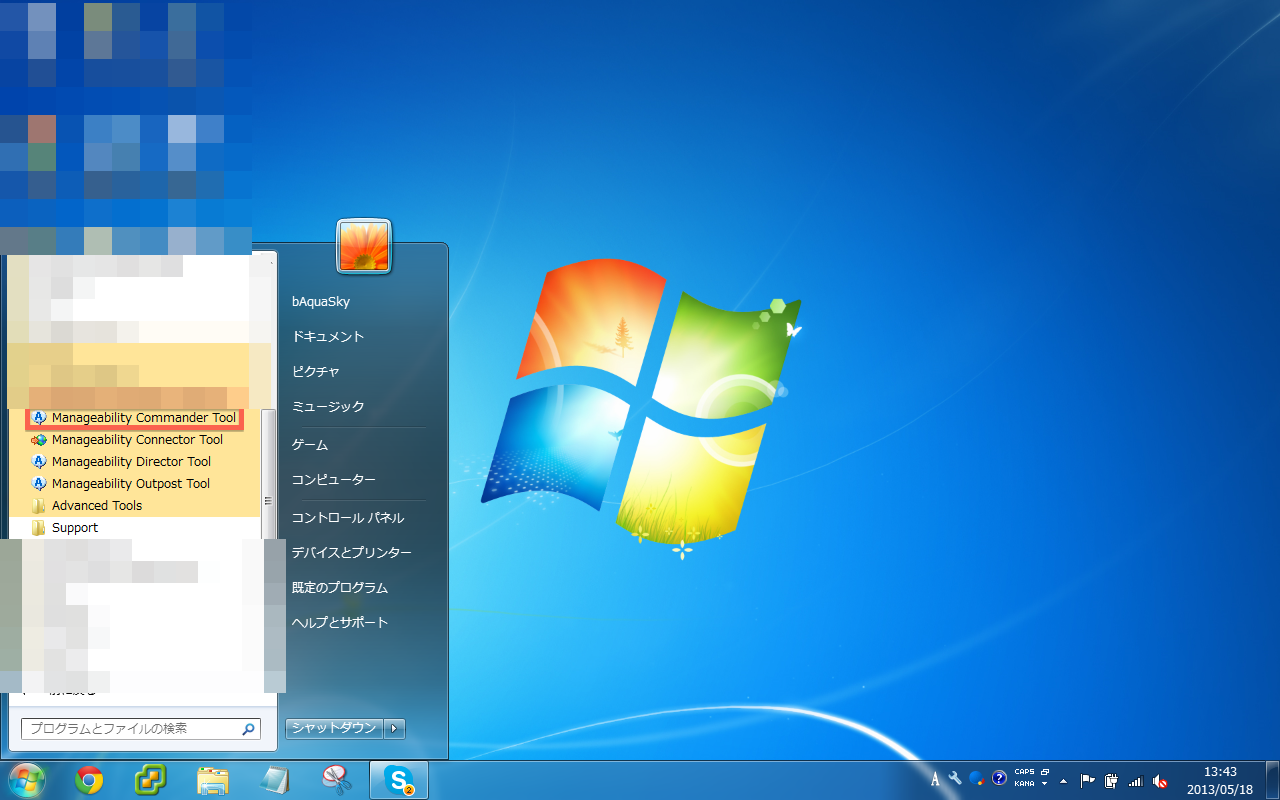Screen dimensions: 1280x800
Task: Click the Manageability Director Tool icon
Action: [x=39, y=462]
